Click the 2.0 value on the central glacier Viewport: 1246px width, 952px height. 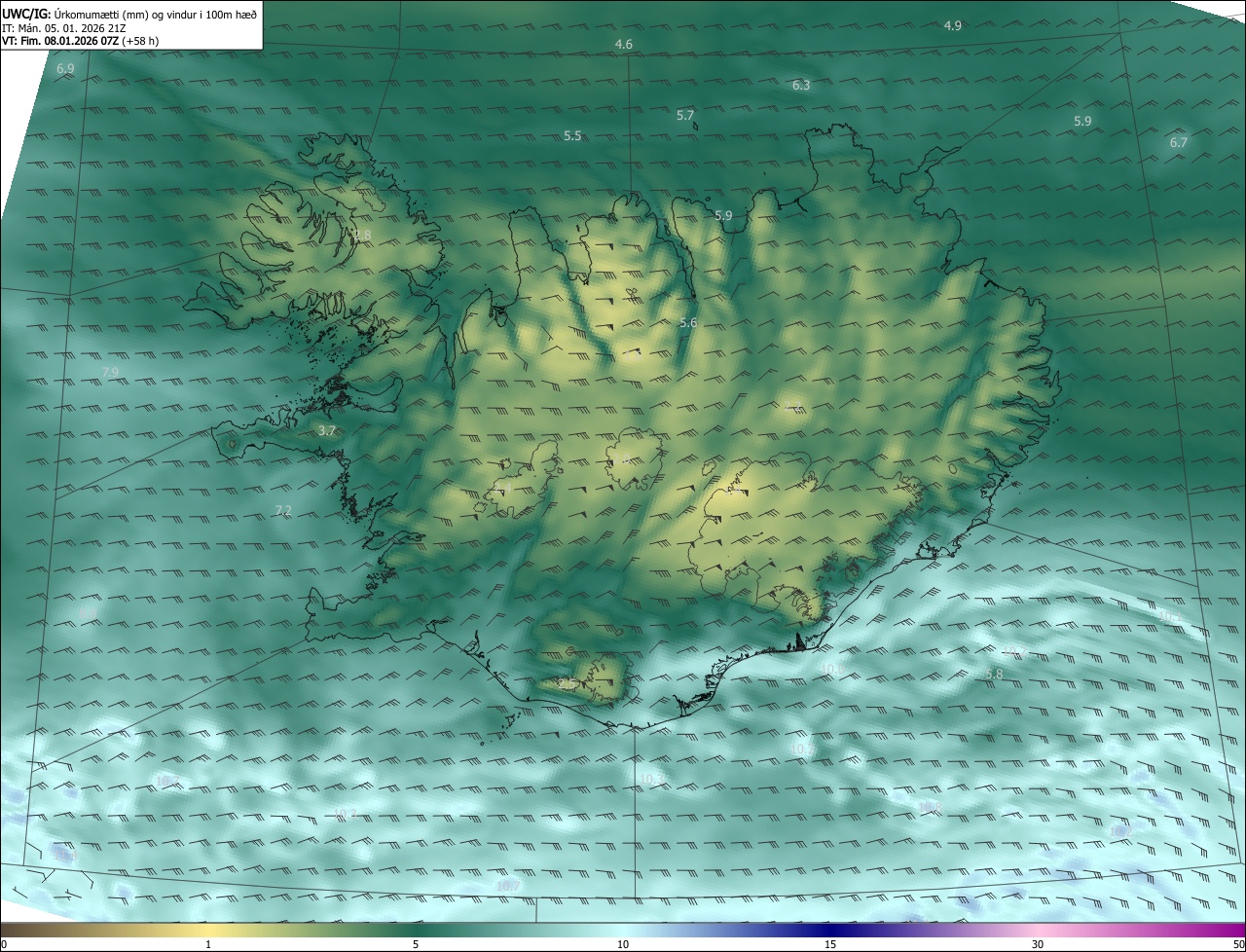pyautogui.click(x=619, y=458)
